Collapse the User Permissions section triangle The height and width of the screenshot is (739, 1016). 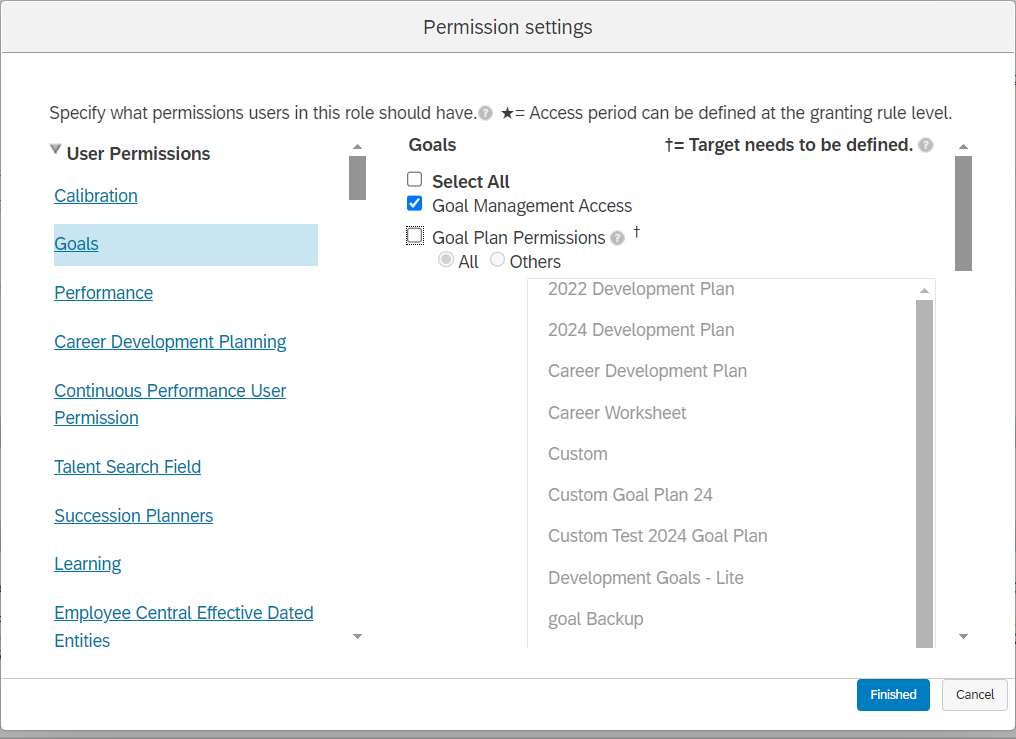[56, 150]
